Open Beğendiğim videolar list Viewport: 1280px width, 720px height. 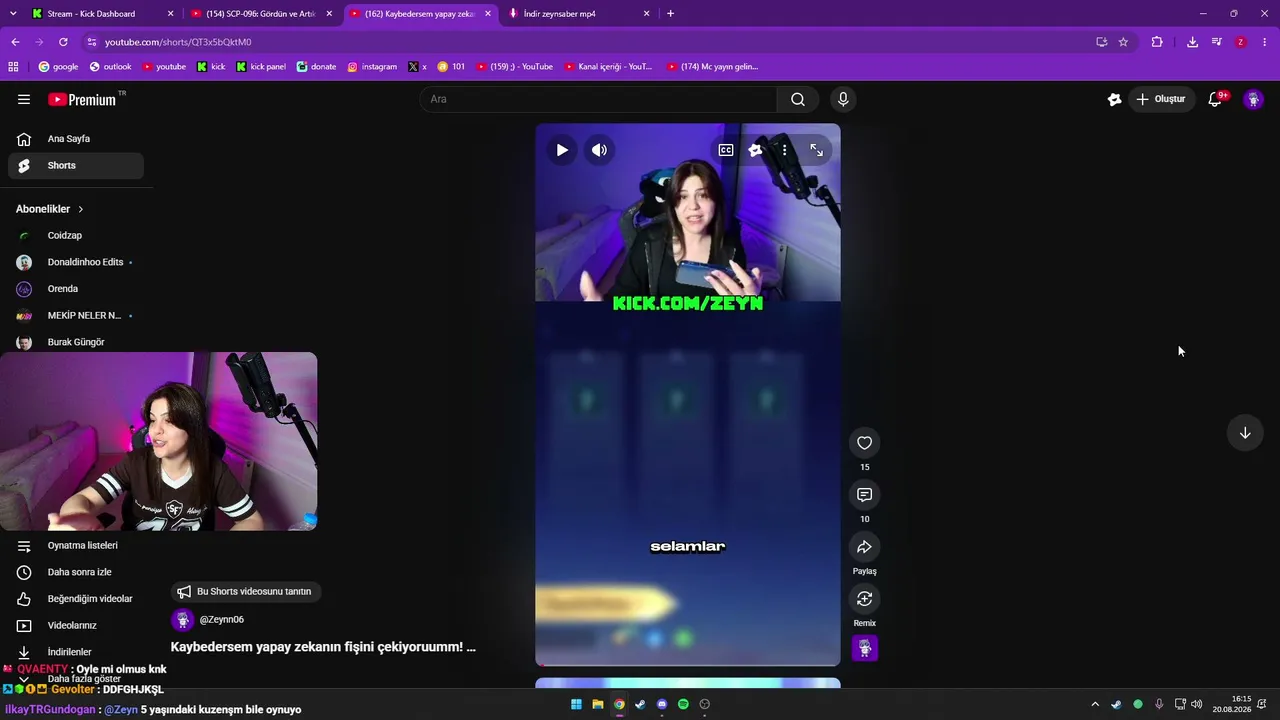pos(76,599)
